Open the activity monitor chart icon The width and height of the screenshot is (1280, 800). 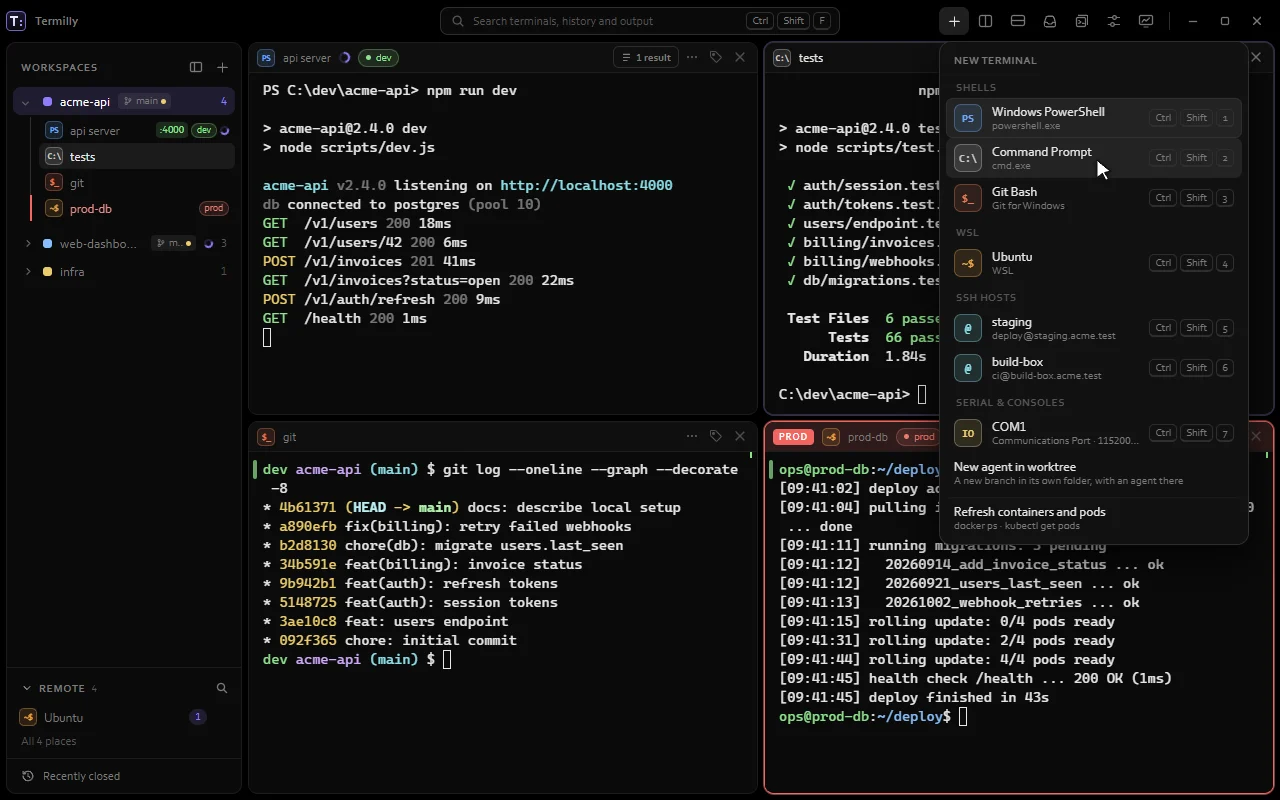click(x=1146, y=21)
